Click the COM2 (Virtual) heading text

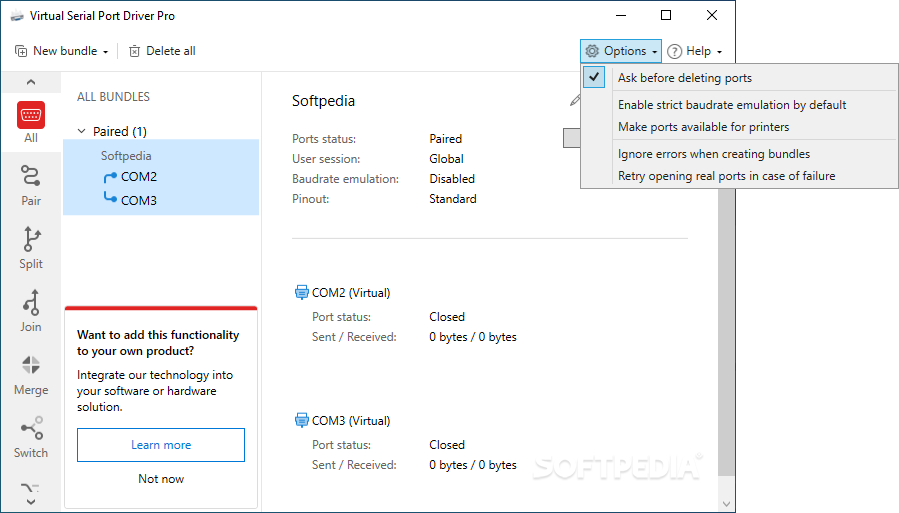click(x=351, y=293)
